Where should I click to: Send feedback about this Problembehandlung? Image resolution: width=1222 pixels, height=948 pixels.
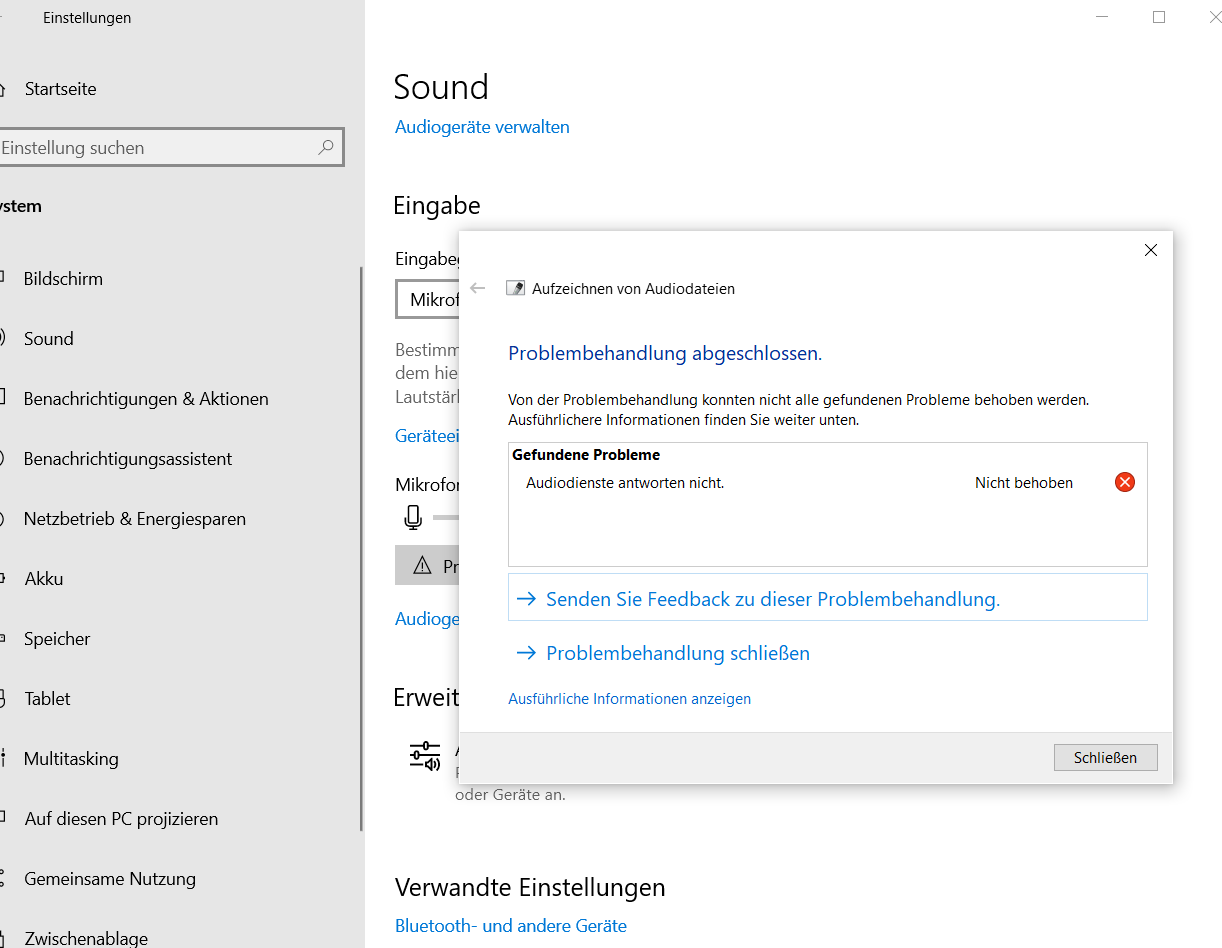pos(772,599)
